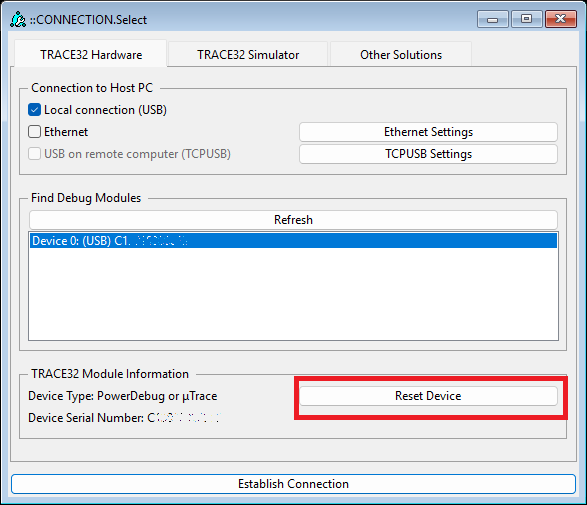Switch to the TRACE32 Hardware tab
Image resolution: width=587 pixels, height=505 pixels.
pyautogui.click(x=91, y=55)
